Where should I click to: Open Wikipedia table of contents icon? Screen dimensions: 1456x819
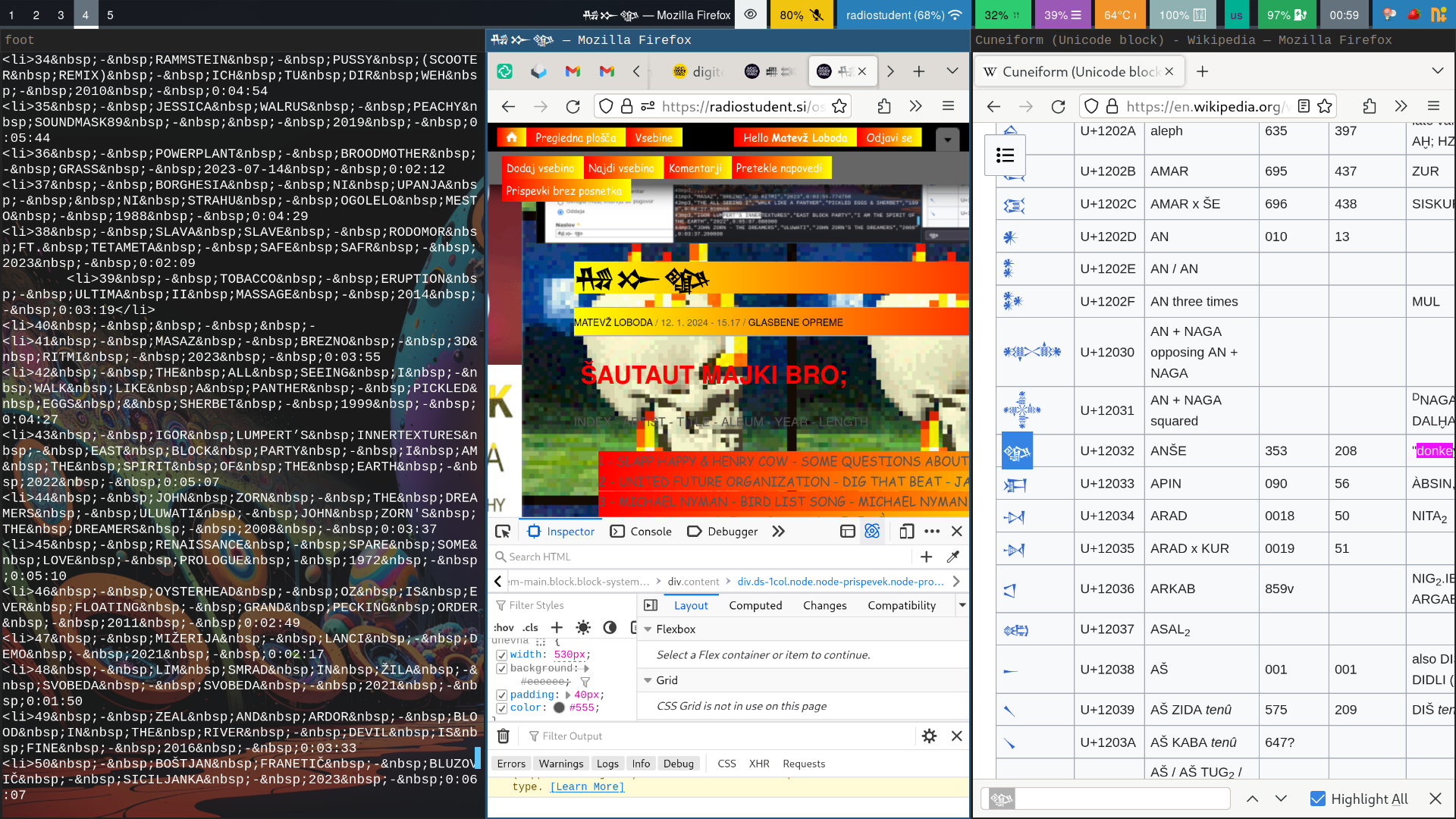[x=1005, y=155]
